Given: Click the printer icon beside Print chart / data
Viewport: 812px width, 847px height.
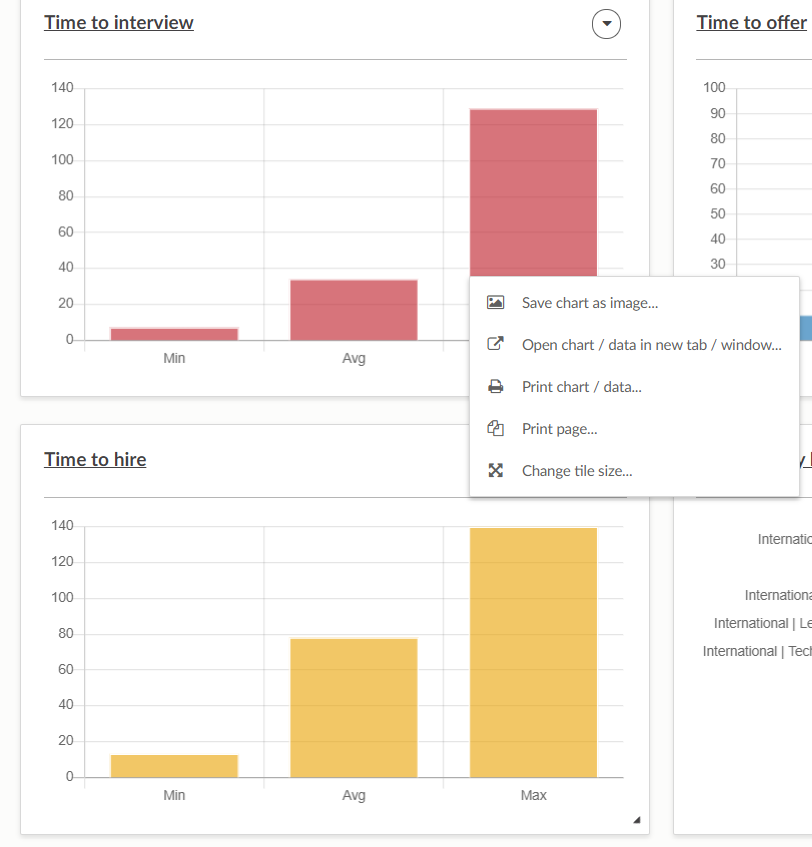Looking at the screenshot, I should click(x=495, y=387).
